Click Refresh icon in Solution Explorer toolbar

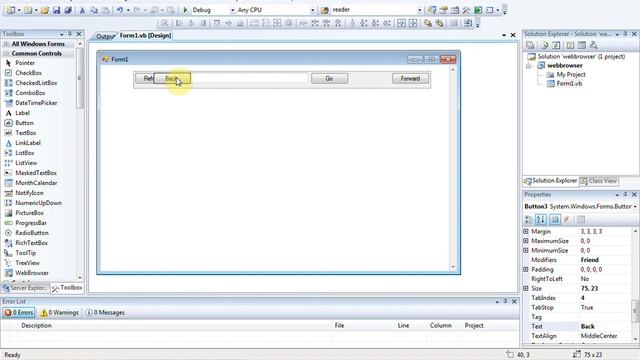point(556,45)
